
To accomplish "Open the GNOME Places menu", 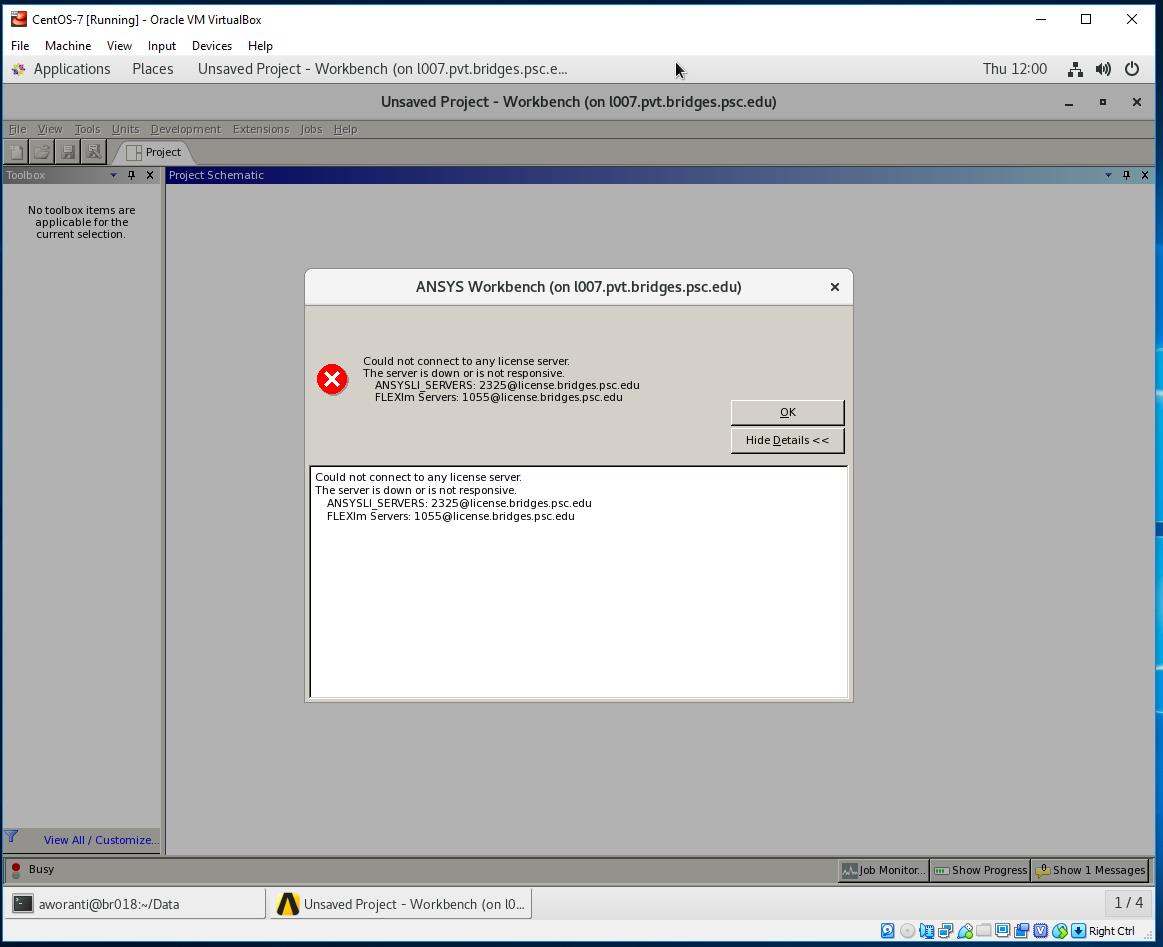I will coord(153,69).
